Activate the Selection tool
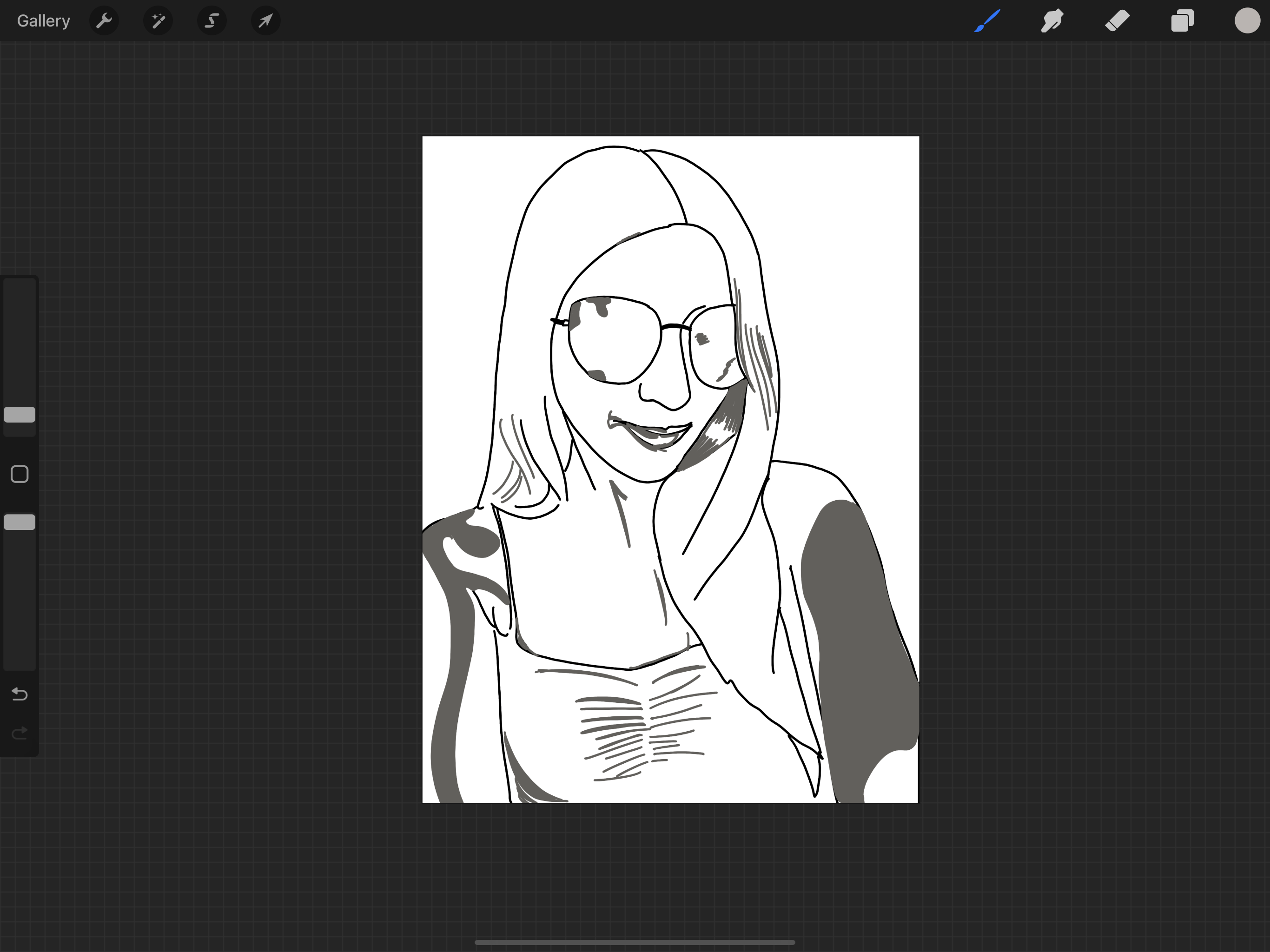This screenshot has width=1270, height=952. point(212,21)
